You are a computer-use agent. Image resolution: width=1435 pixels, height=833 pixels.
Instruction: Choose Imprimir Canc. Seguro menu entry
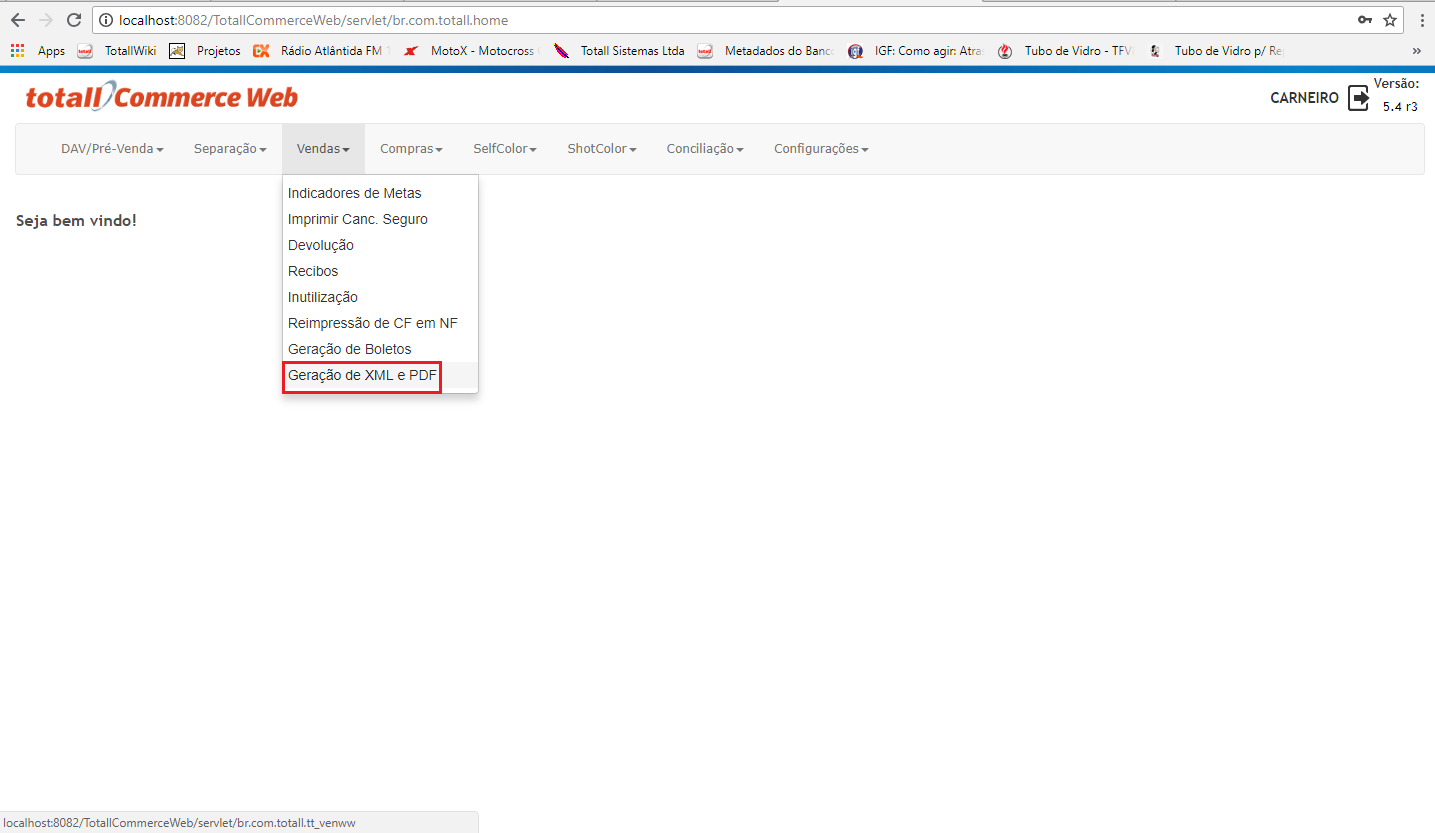380,219
